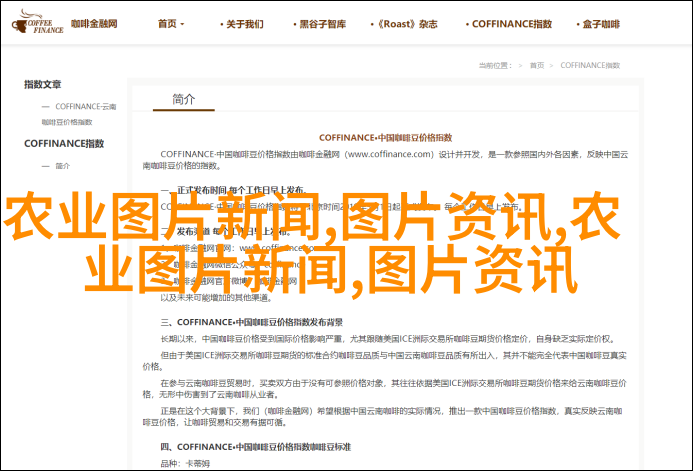Open 关于我们 in the navigation bar
This screenshot has height=472, width=694.
click(242, 24)
